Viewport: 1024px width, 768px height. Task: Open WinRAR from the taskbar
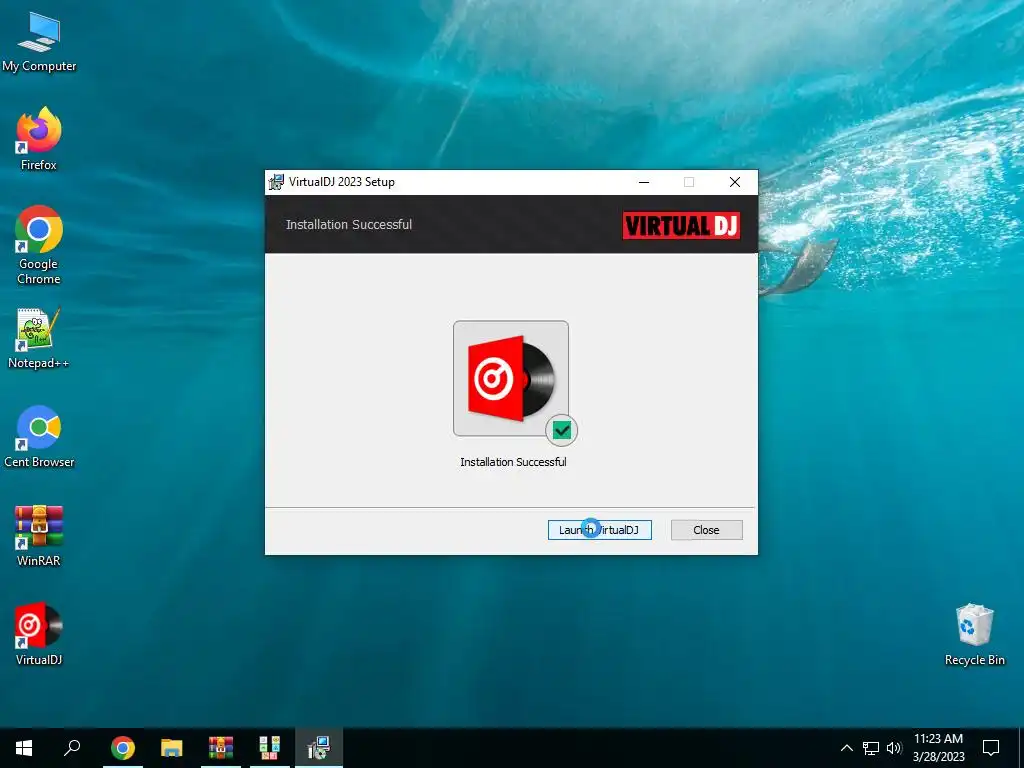coord(221,748)
